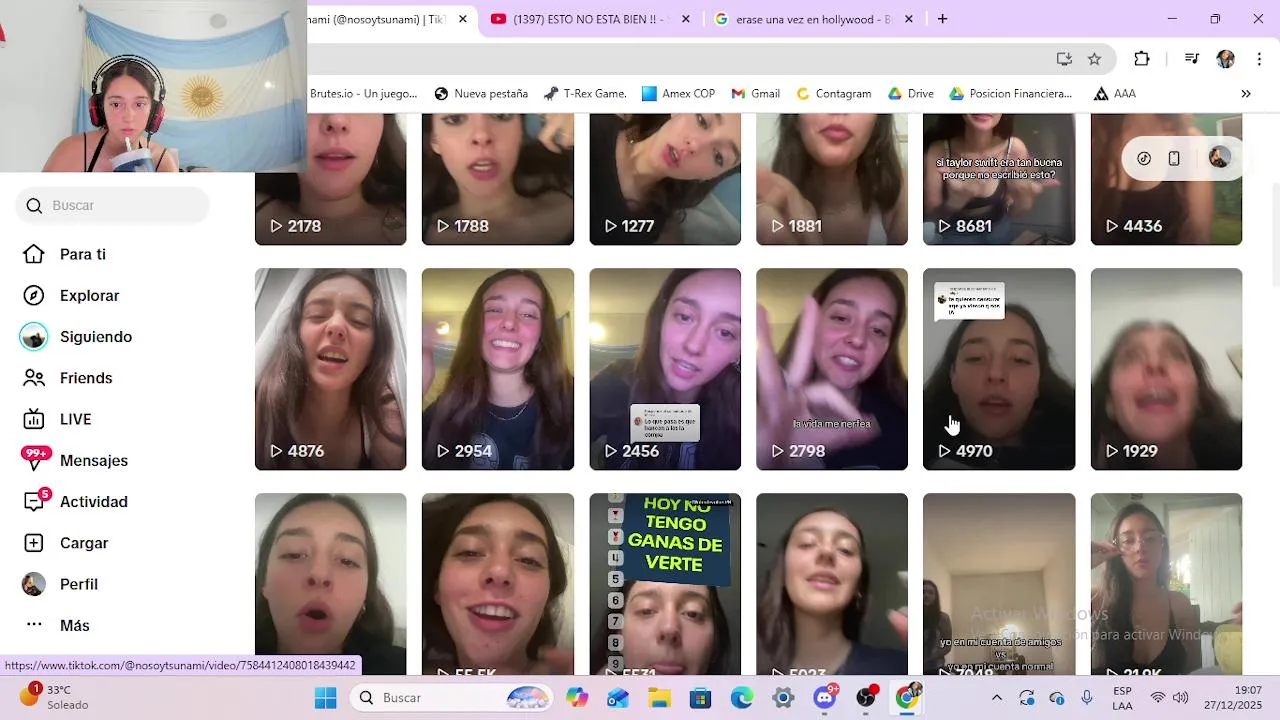Viewport: 1280px width, 720px height.
Task: Open the video with 1788 views
Action: pos(498,179)
